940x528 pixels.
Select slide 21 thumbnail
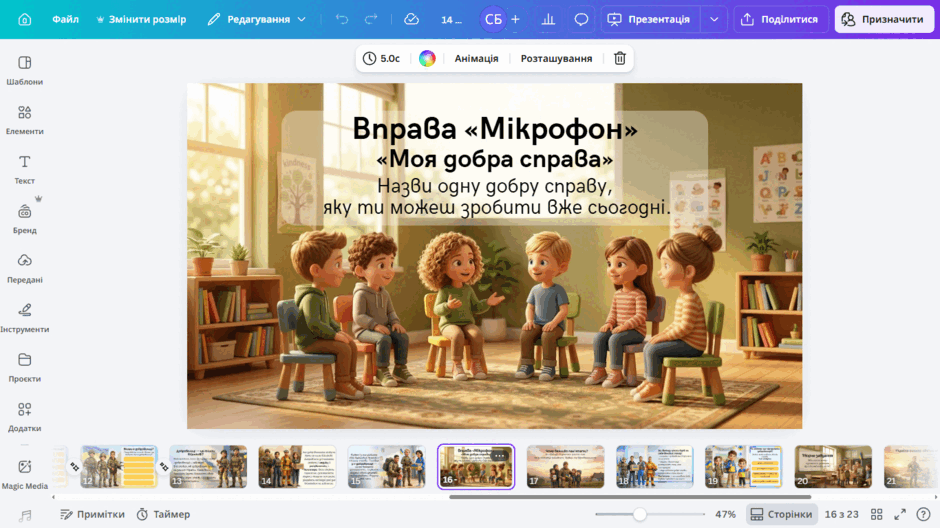[910, 466]
